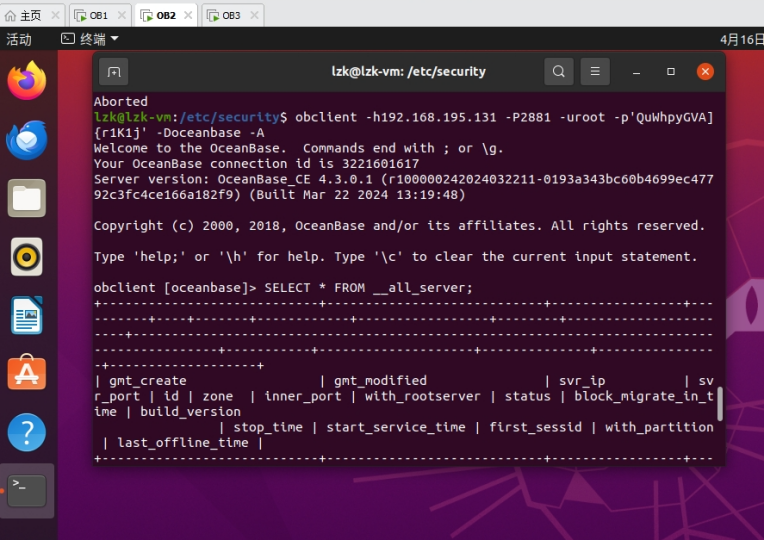The width and height of the screenshot is (764, 540).
Task: Click the 'start_service_time' column header
Action: coord(396,427)
